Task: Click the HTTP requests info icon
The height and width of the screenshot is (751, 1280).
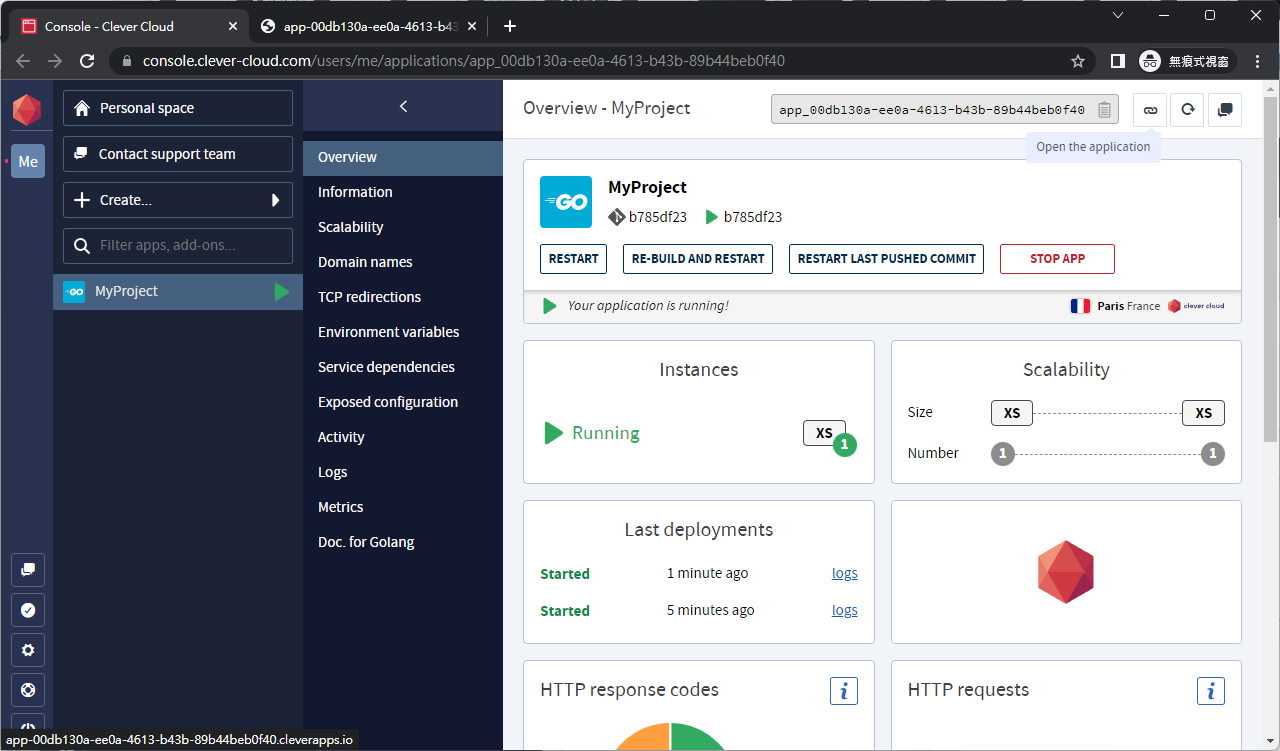Action: coord(1211,690)
